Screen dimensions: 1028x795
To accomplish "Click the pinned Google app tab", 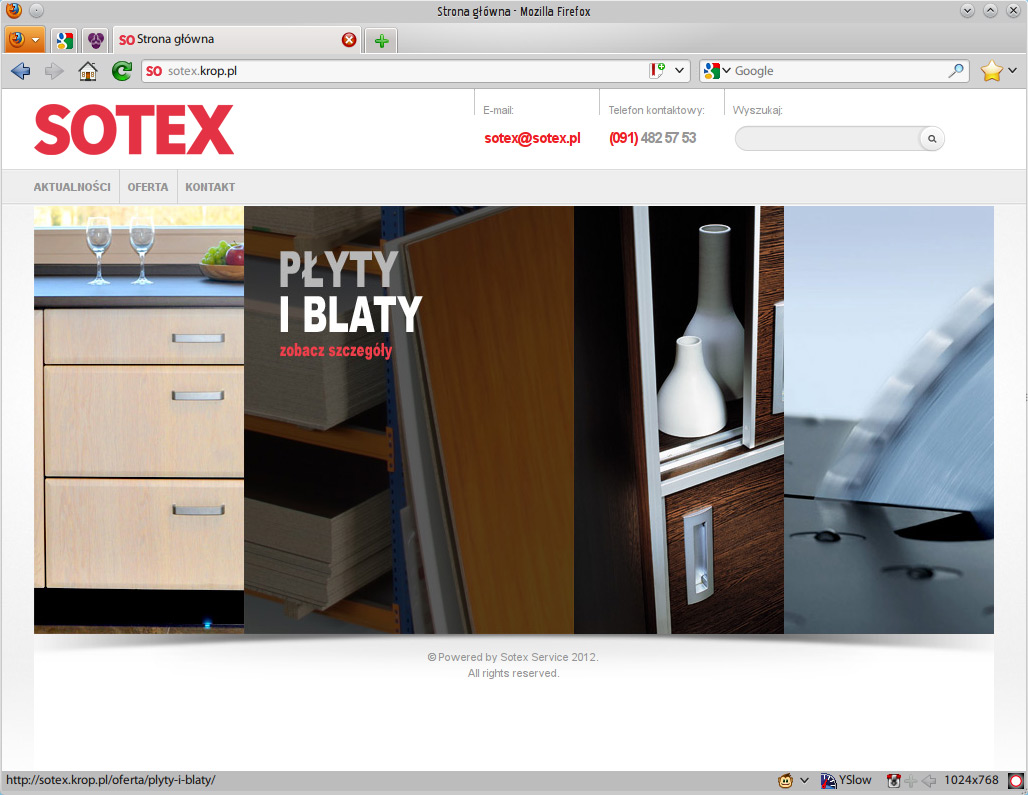I will click(x=64, y=40).
